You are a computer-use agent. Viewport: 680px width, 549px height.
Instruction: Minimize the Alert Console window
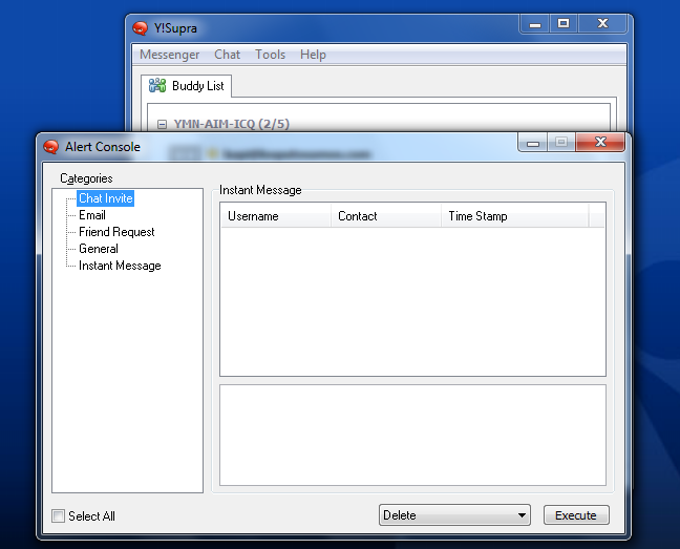pos(533,143)
